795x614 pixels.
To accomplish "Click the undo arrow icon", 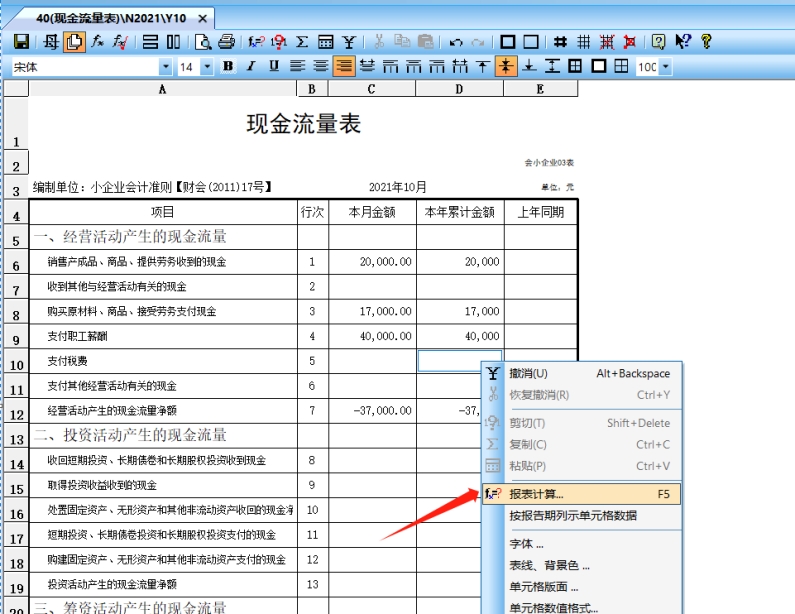I will tap(456, 42).
